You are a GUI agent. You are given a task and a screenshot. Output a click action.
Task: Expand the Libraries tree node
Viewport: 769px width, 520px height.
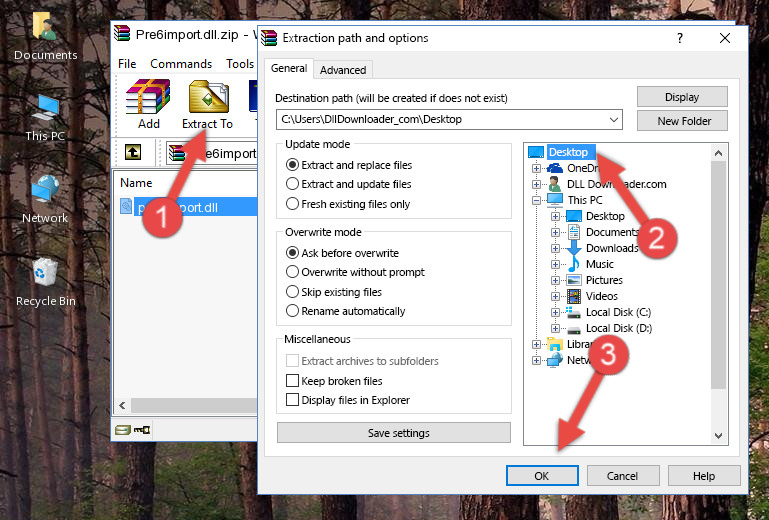537,345
